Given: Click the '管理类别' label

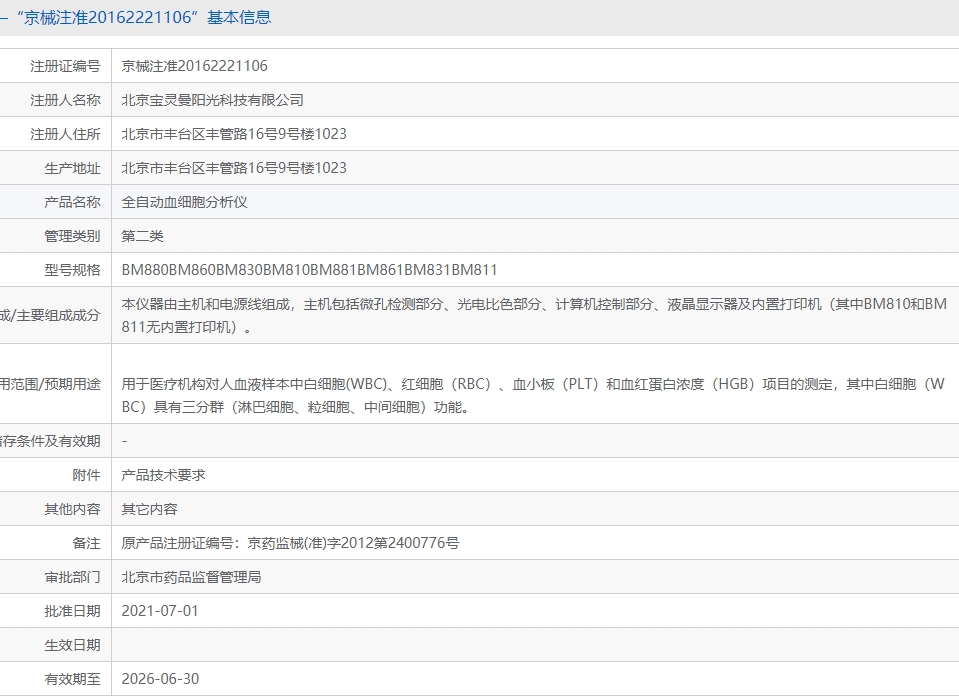Looking at the screenshot, I should pos(72,236).
